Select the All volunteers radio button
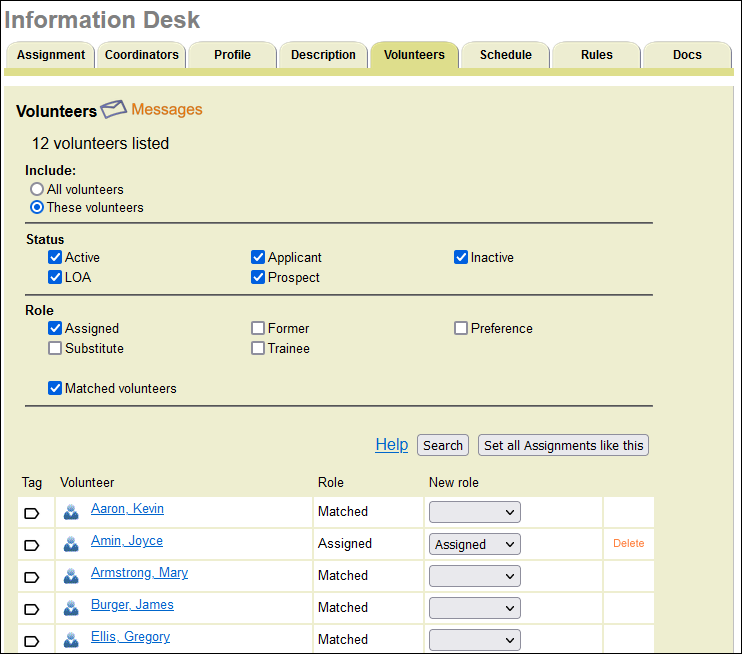Image resolution: width=742 pixels, height=654 pixels. (37, 189)
